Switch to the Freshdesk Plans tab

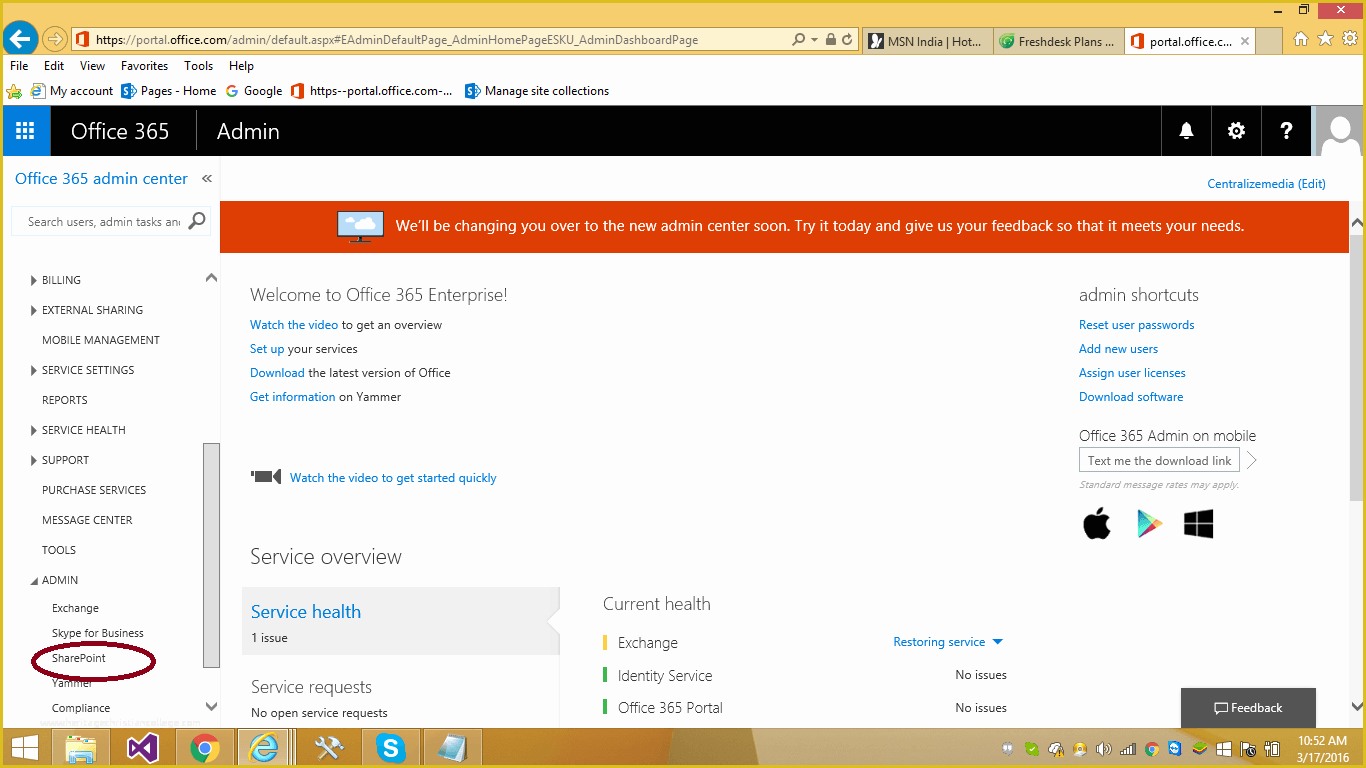[1057, 41]
